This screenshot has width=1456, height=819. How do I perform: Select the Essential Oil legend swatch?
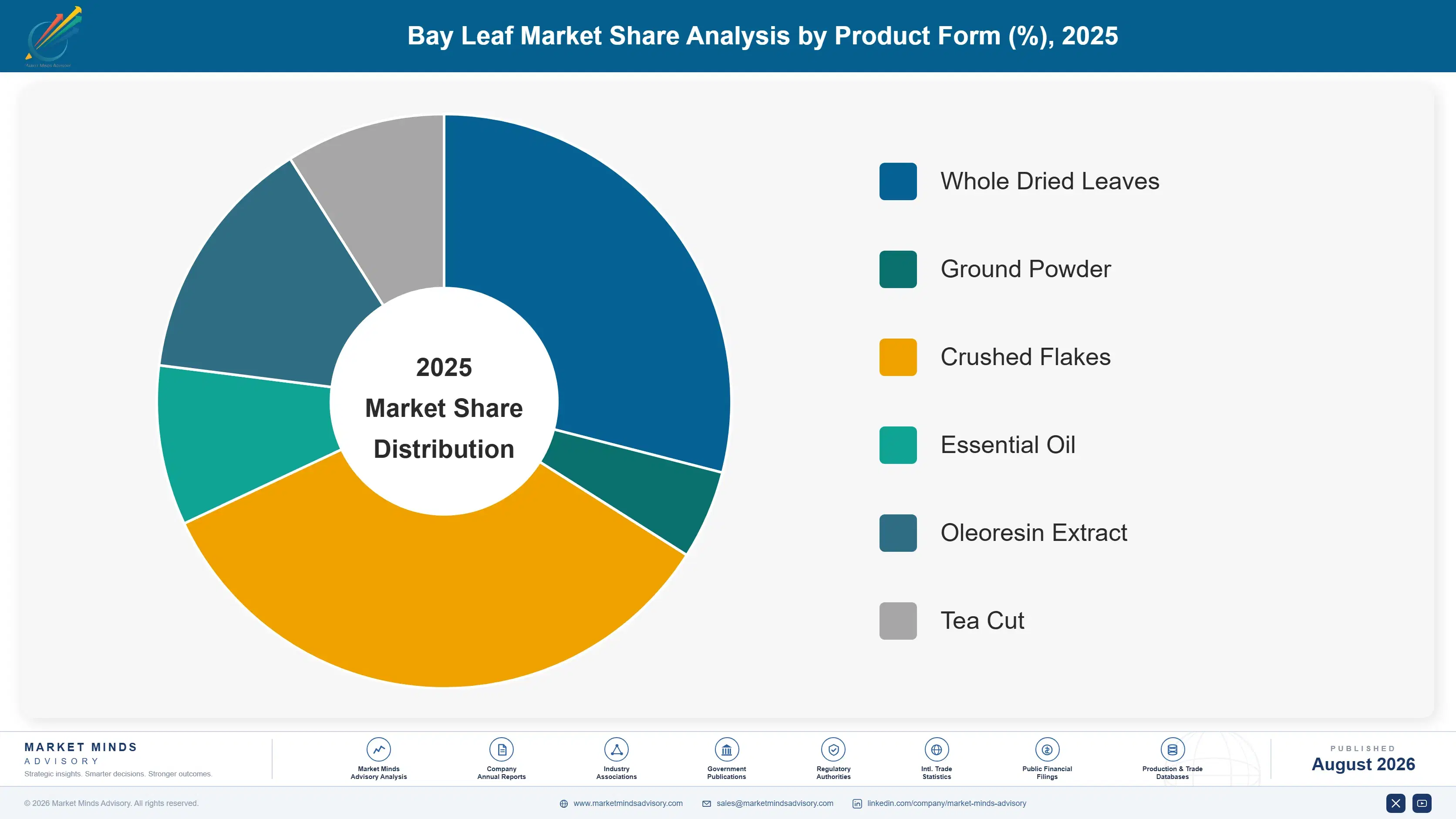tap(898, 445)
